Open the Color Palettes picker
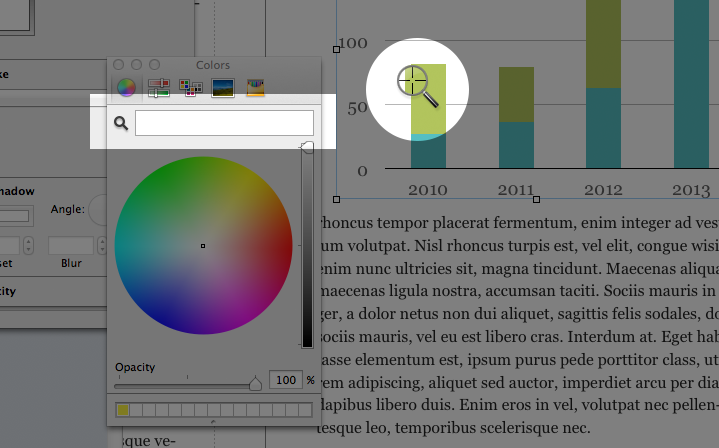This screenshot has width=719, height=448. click(190, 88)
